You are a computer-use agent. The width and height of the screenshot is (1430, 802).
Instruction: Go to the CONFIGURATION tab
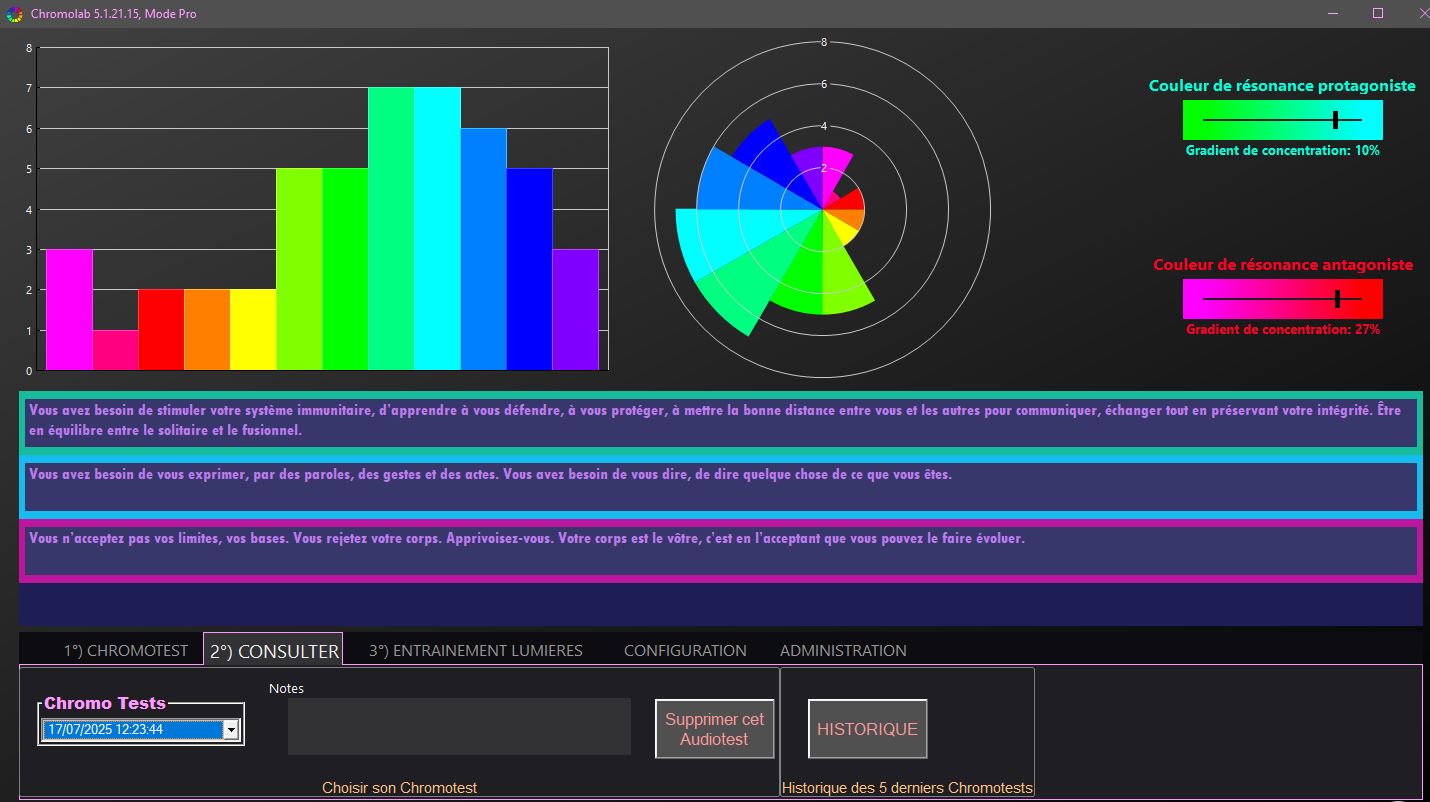685,650
